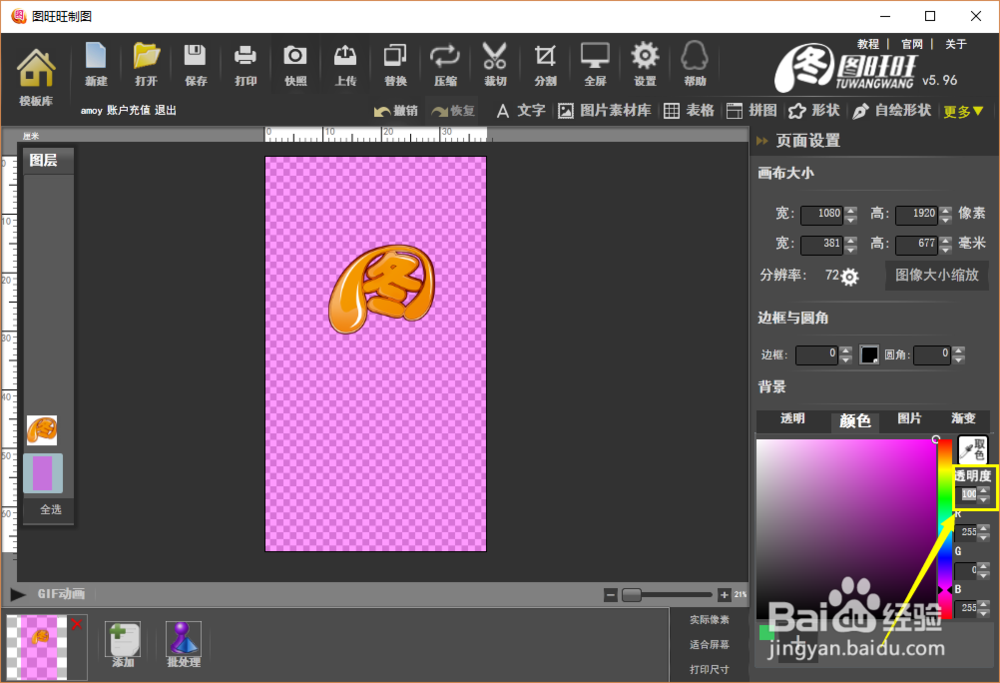The height and width of the screenshot is (683, 1000).
Task: Take a snapshot with 快照 camera icon
Action: [x=295, y=64]
